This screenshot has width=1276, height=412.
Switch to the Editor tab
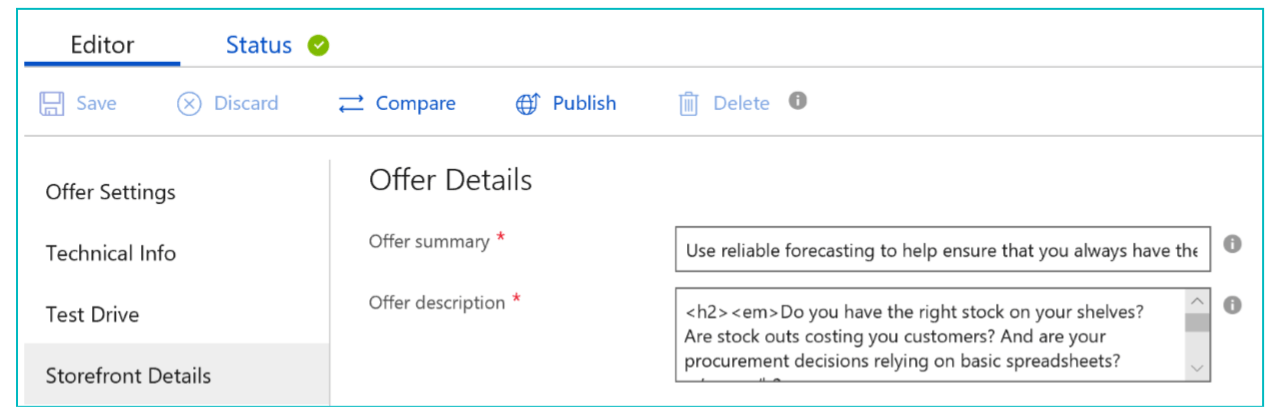(x=102, y=45)
